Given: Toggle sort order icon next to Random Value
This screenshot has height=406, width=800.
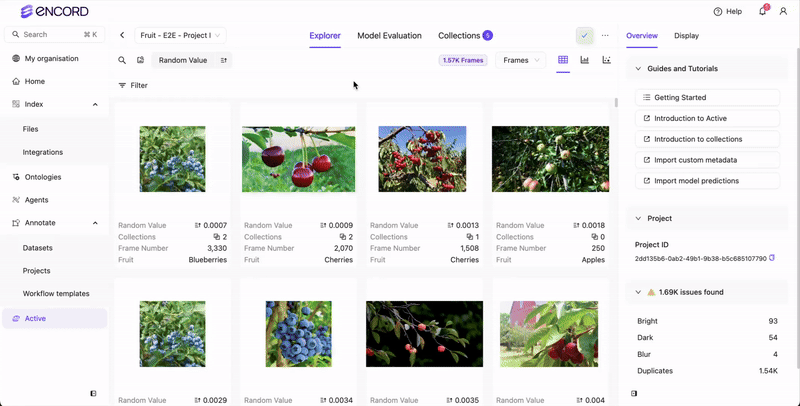Looking at the screenshot, I should (x=224, y=60).
